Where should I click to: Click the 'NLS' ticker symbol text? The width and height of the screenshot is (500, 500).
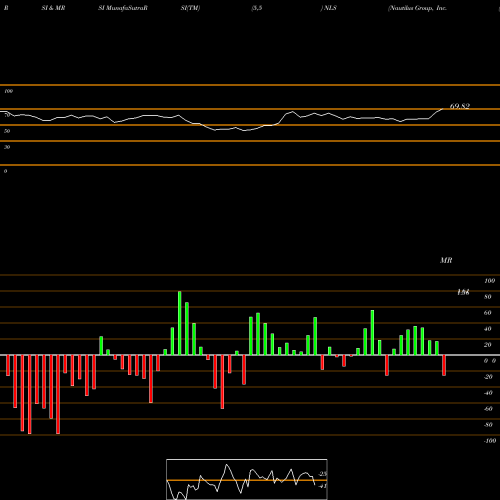pos(330,8)
